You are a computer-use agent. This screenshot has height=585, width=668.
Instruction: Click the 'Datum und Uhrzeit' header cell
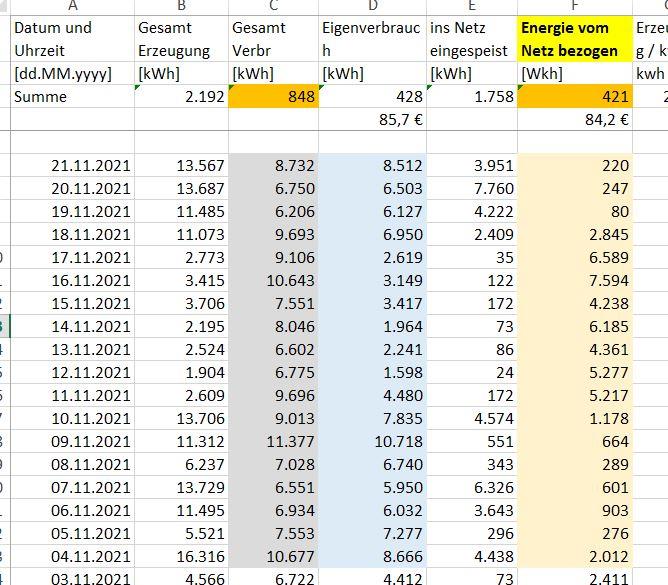72,39
